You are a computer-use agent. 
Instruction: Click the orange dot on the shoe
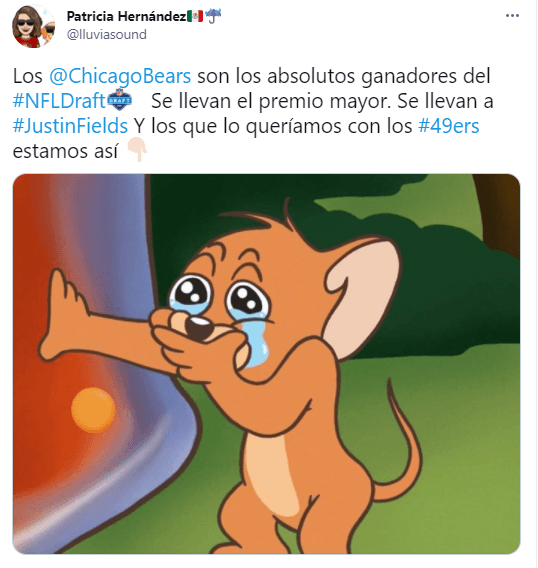pos(93,409)
